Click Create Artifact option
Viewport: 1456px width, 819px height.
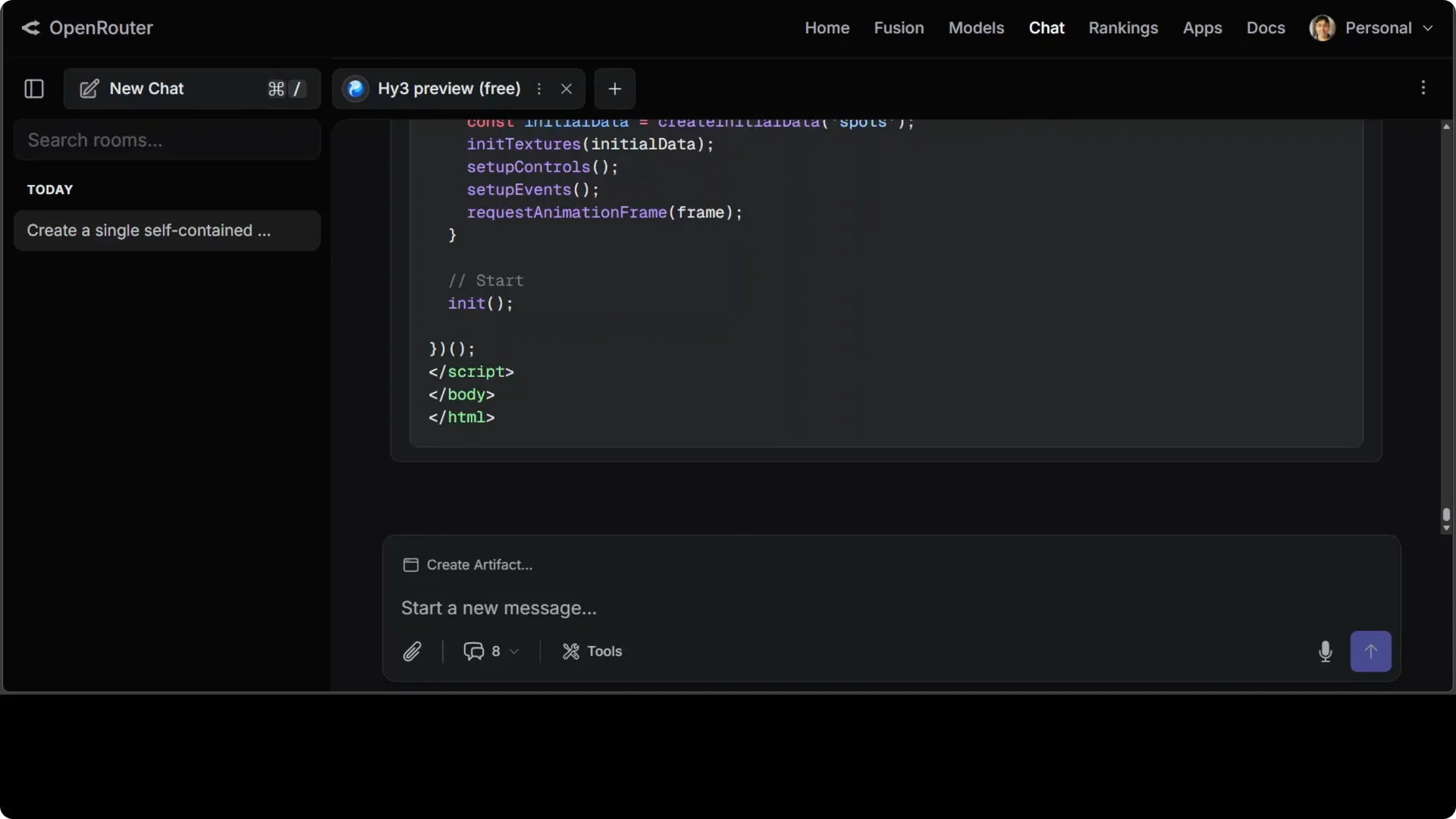pyautogui.click(x=468, y=565)
